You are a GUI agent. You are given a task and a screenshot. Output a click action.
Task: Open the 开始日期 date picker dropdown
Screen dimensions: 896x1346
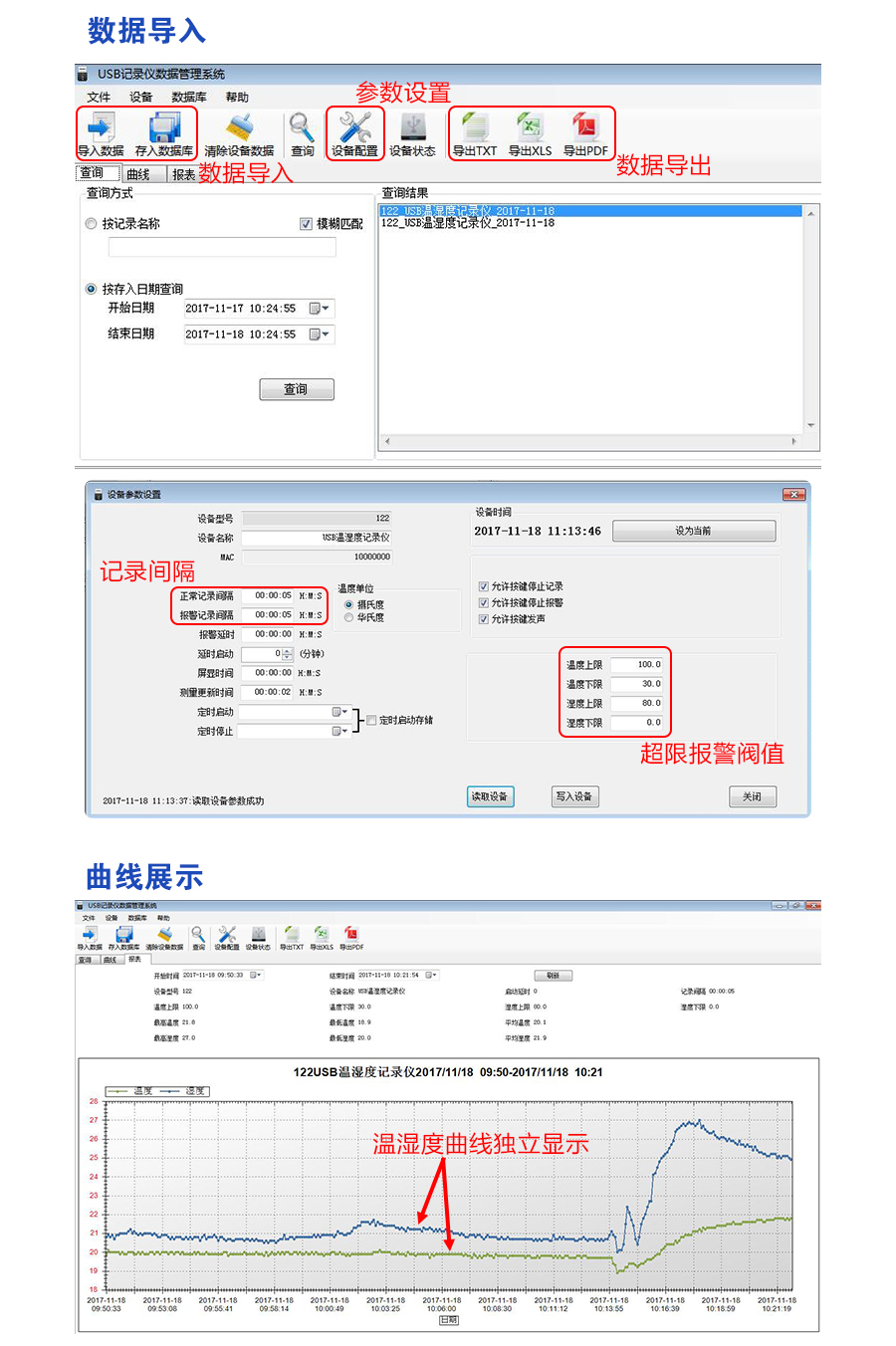coord(320,309)
